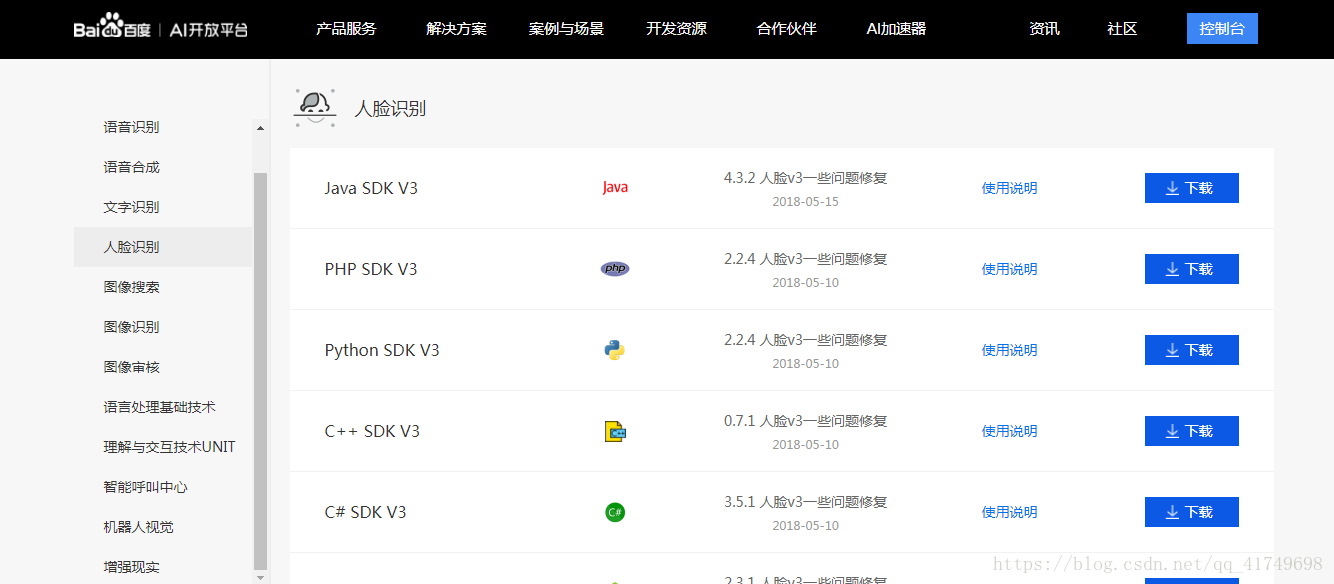Select 智能呼叫中心 in sidebar
This screenshot has width=1334, height=584.
click(145, 487)
